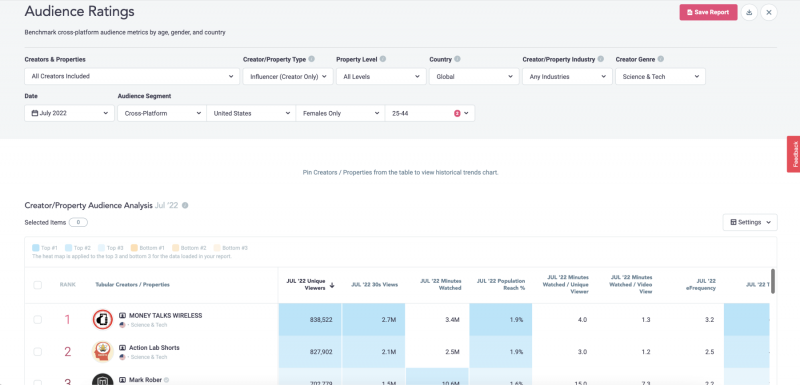
Task: Click the RANK column header
Action: click(x=67, y=285)
